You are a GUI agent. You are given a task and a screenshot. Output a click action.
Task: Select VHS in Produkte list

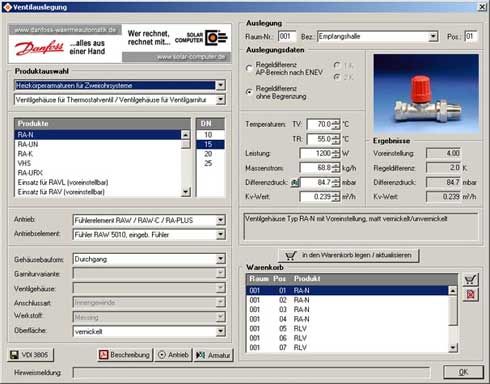tap(98, 163)
